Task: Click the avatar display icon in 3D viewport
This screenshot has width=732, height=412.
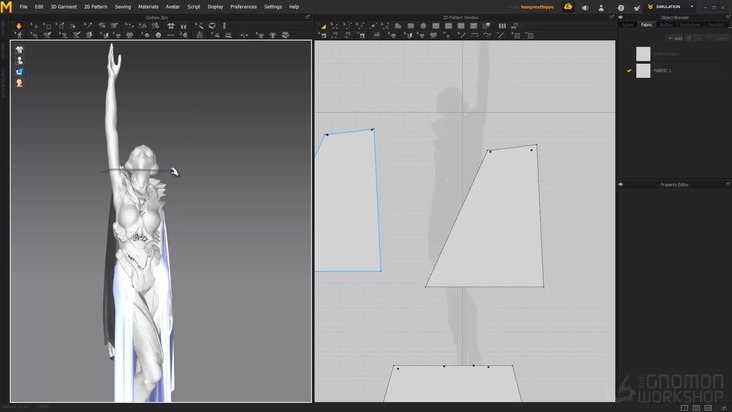Action: [19, 60]
